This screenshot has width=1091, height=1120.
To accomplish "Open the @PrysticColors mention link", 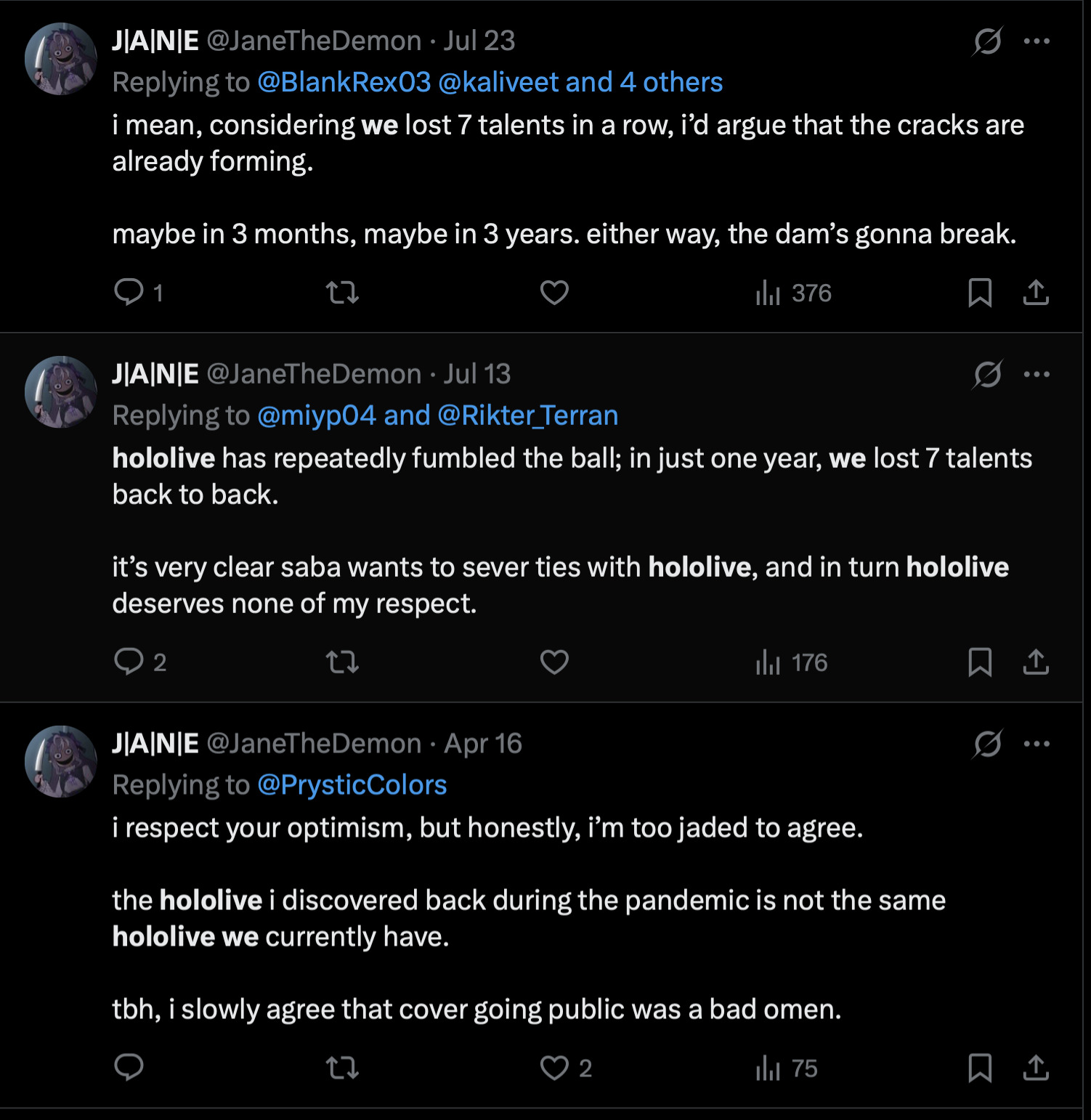I will click(x=352, y=785).
